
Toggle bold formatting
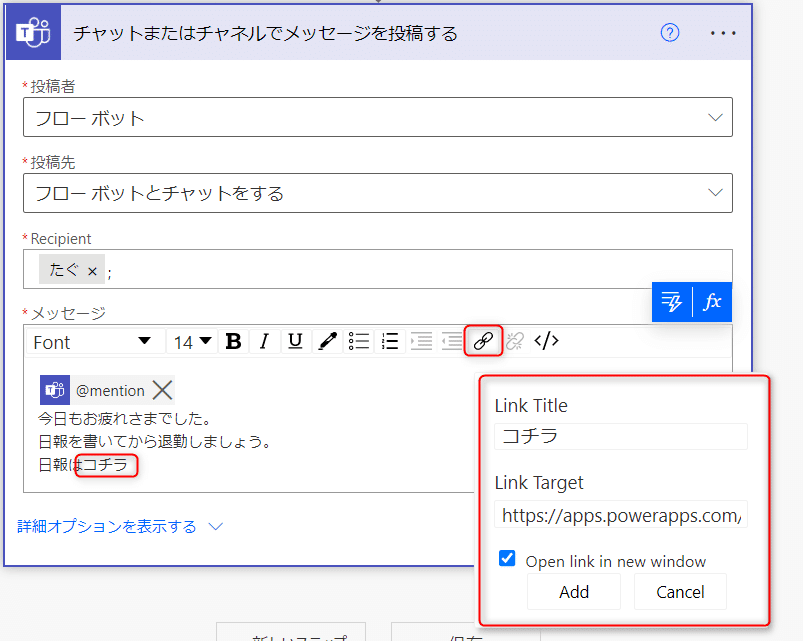click(x=234, y=341)
